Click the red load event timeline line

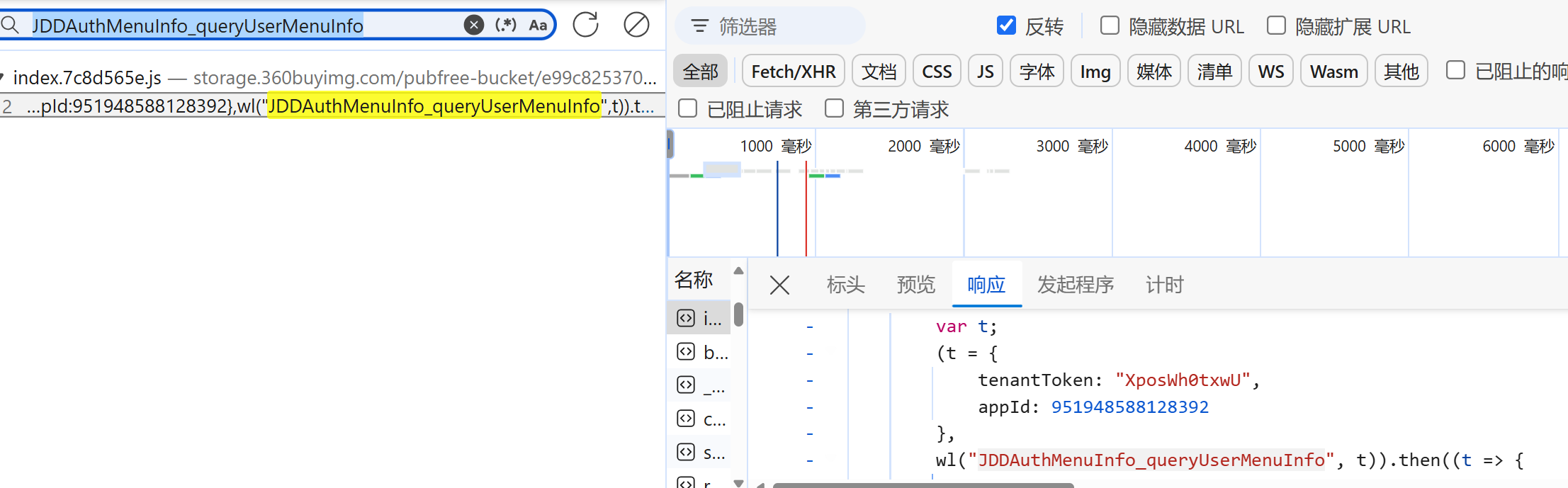click(806, 209)
